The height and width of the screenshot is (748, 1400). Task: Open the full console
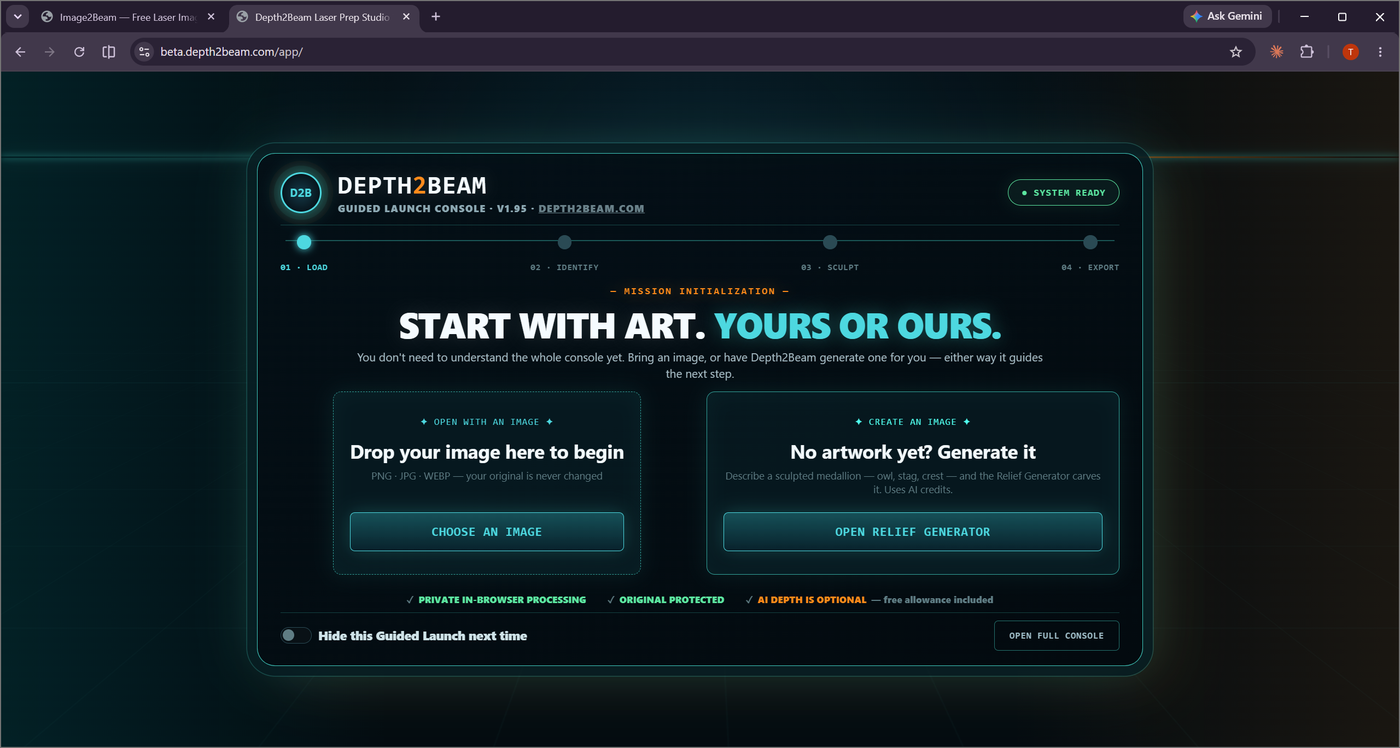(1056, 636)
